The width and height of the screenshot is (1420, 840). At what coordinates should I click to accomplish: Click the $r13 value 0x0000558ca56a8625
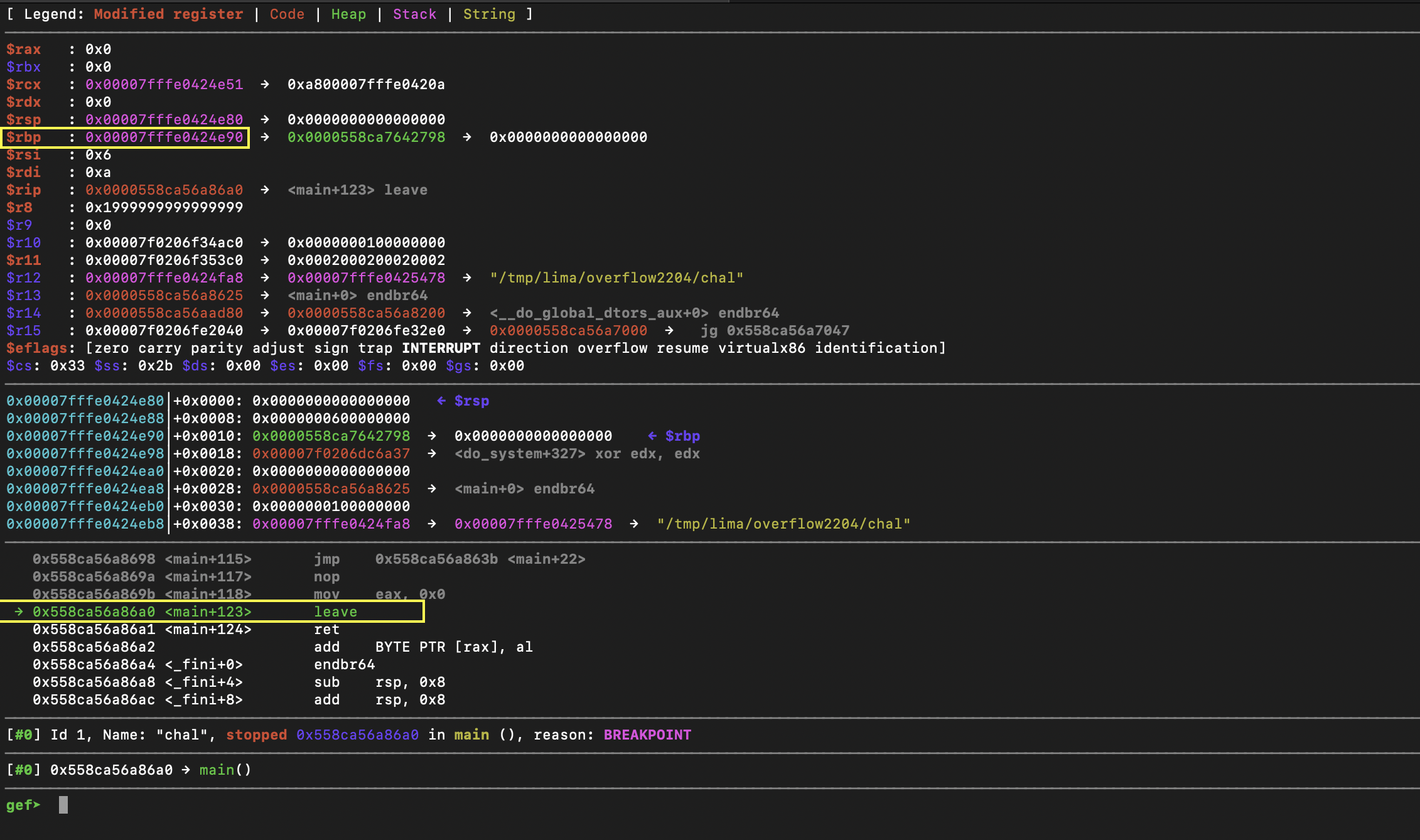click(x=164, y=295)
